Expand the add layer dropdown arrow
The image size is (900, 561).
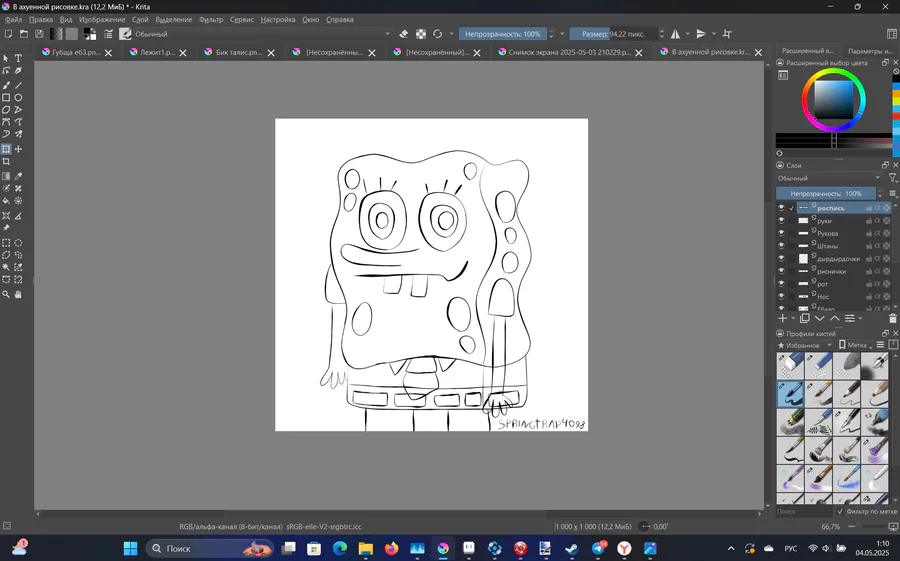[793, 319]
